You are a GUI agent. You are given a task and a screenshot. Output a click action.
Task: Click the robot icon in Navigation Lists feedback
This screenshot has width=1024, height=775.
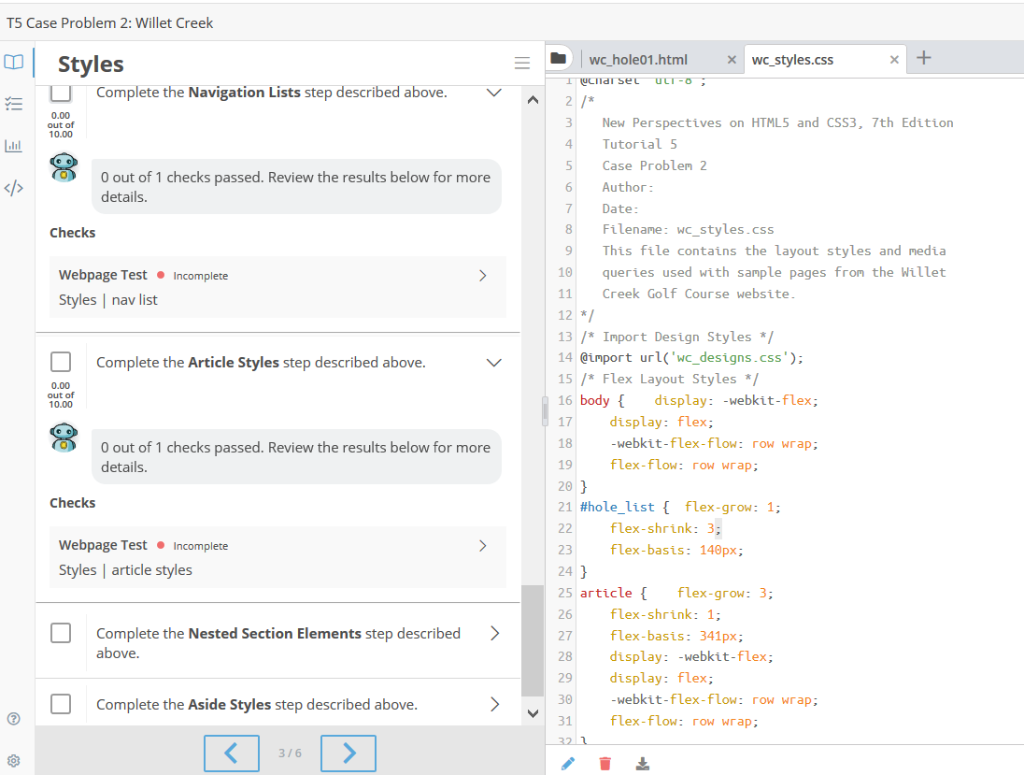(64, 168)
